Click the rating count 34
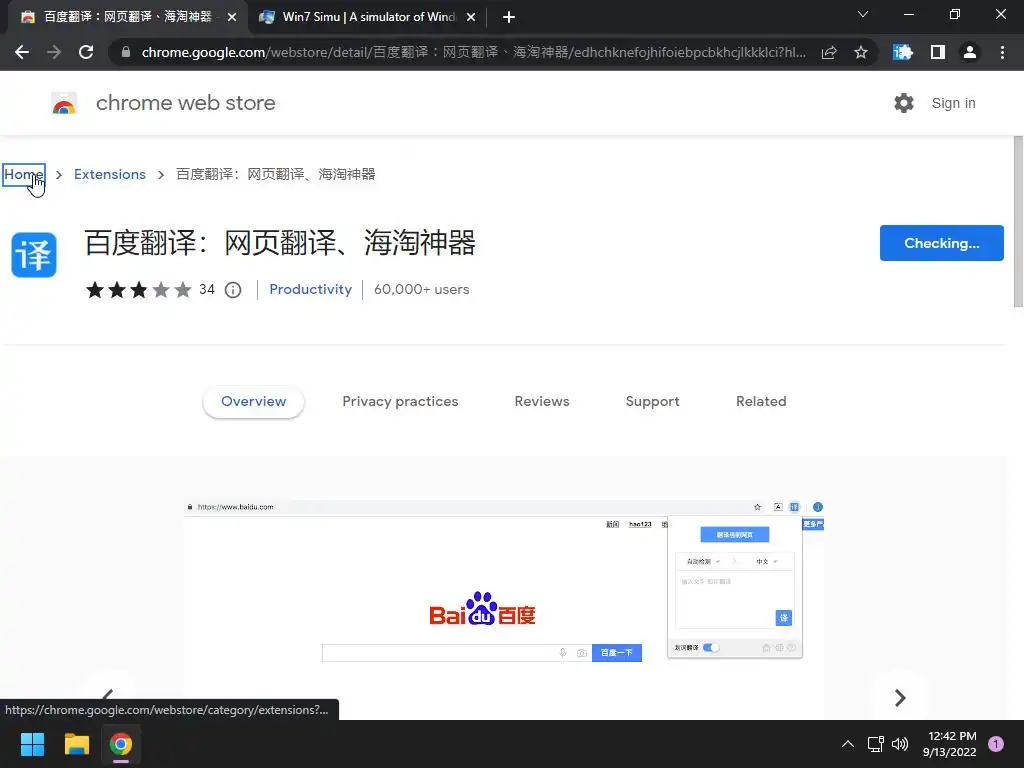 coord(206,289)
